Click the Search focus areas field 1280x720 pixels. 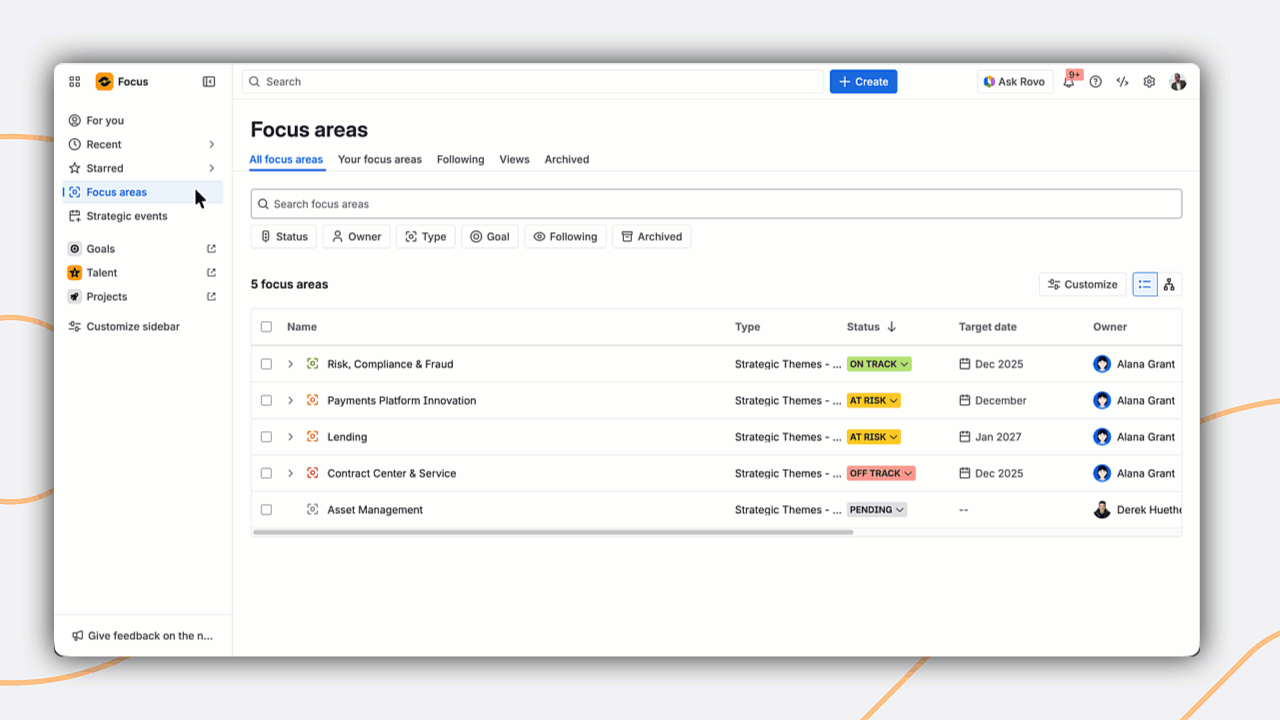click(716, 204)
